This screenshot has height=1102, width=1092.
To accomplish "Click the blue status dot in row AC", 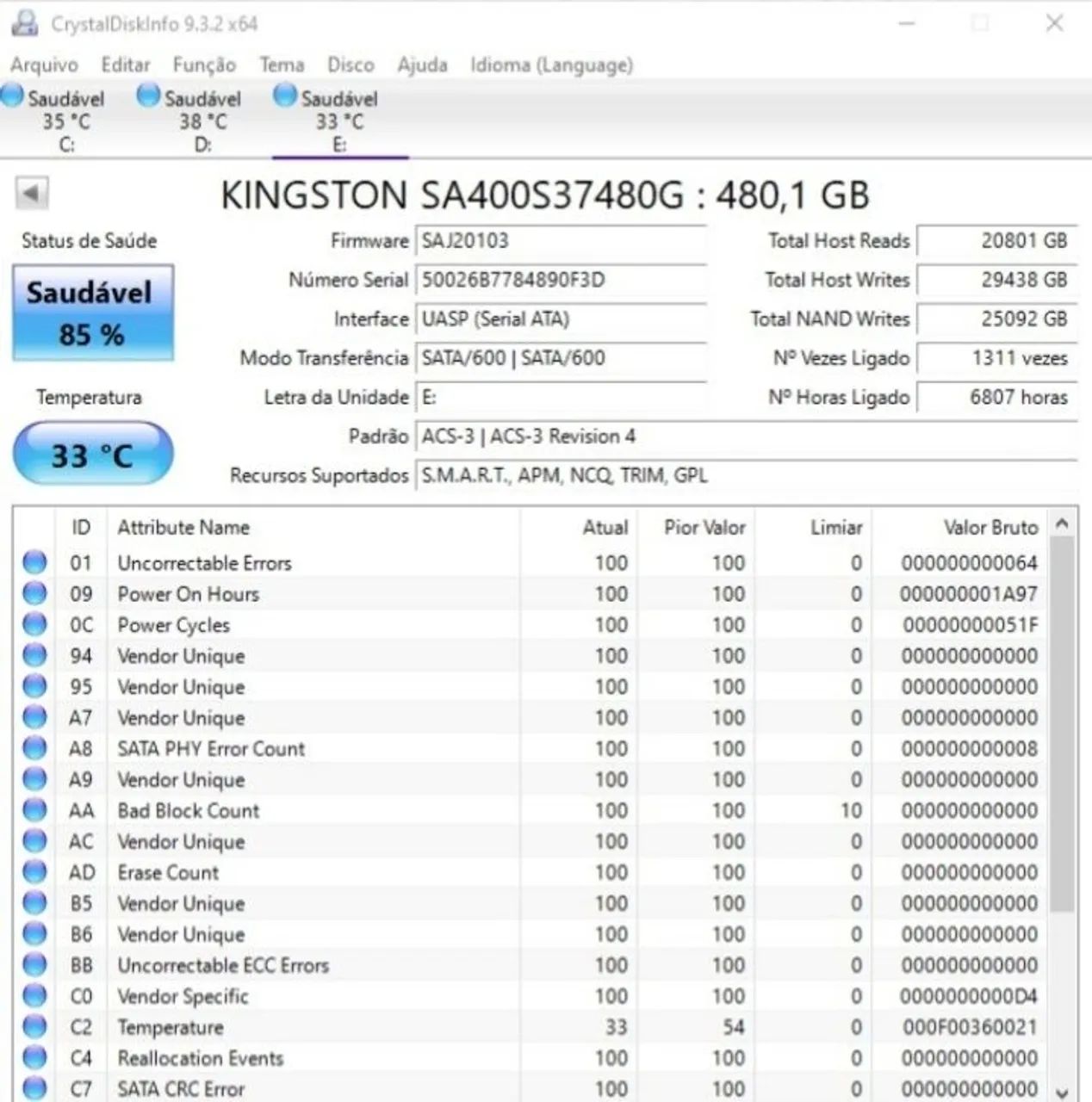I will (x=34, y=841).
